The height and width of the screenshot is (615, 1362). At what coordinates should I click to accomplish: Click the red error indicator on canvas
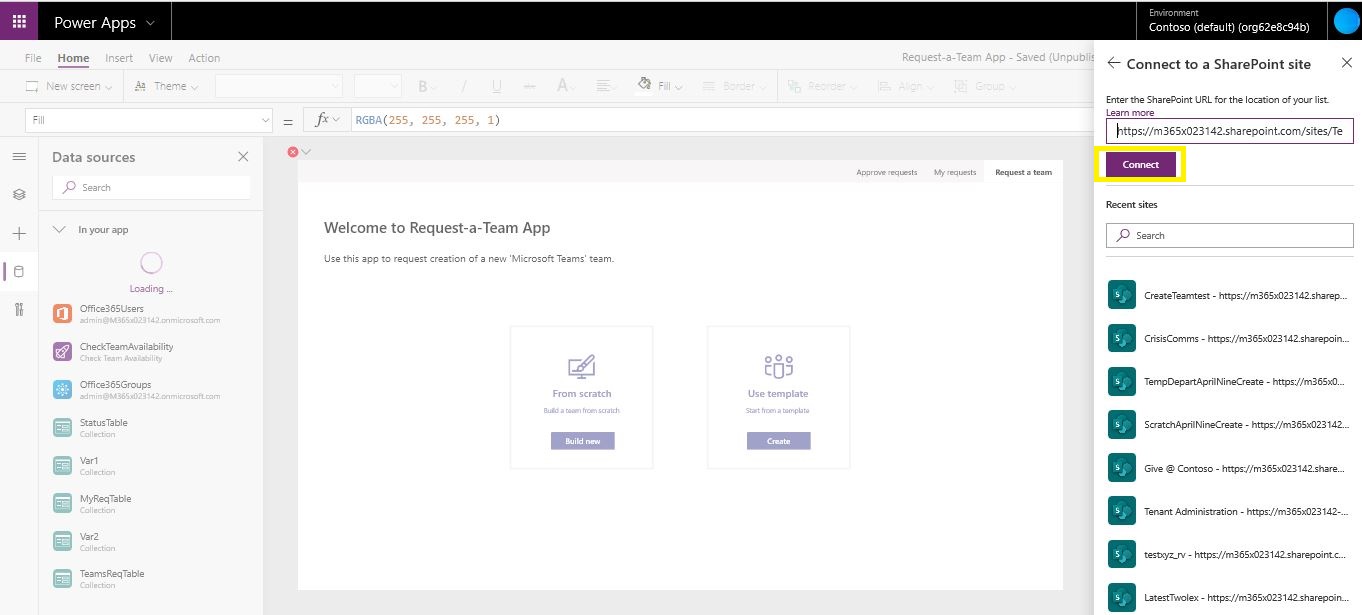point(293,152)
